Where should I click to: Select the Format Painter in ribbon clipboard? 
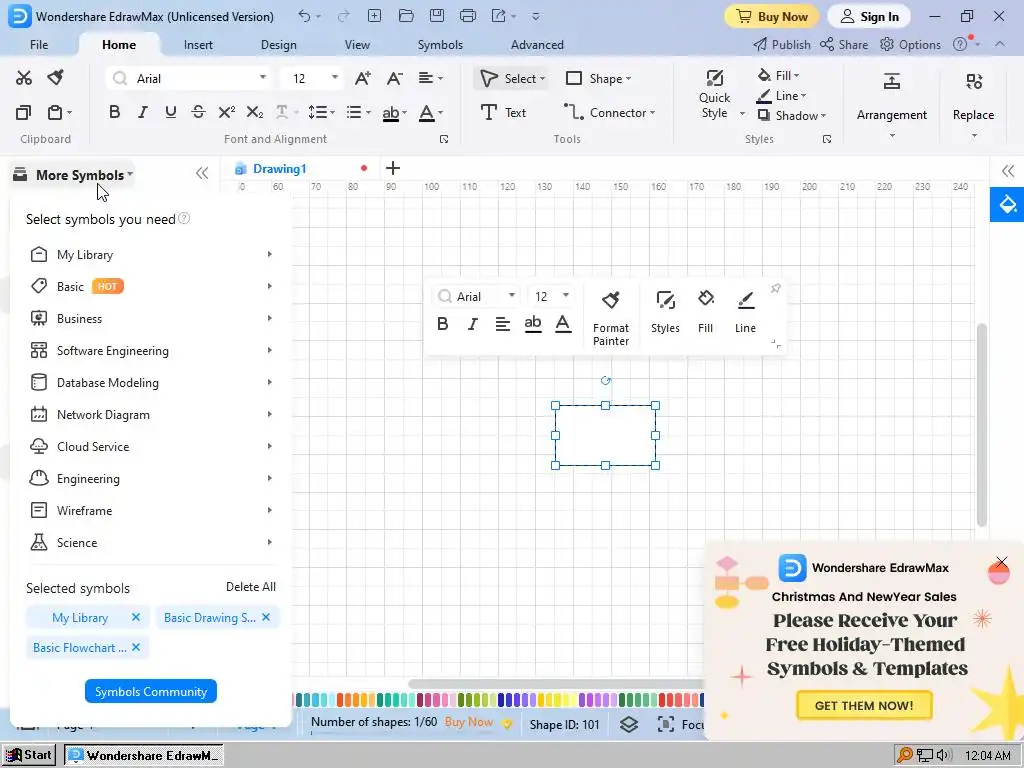pos(56,78)
